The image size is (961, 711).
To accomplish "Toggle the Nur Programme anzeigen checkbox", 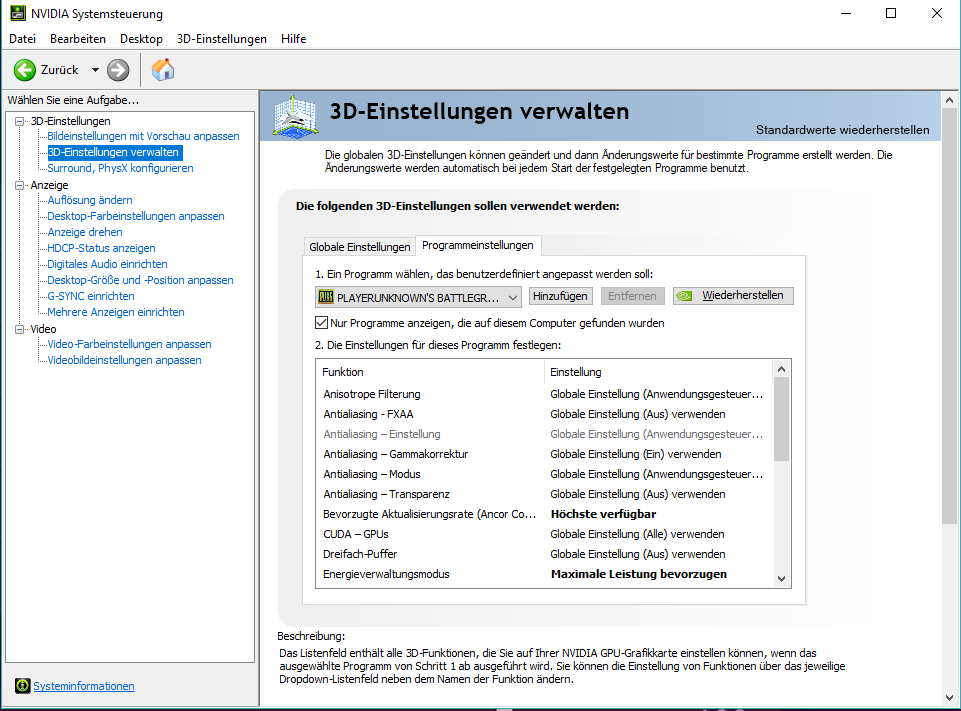I will 321,322.
